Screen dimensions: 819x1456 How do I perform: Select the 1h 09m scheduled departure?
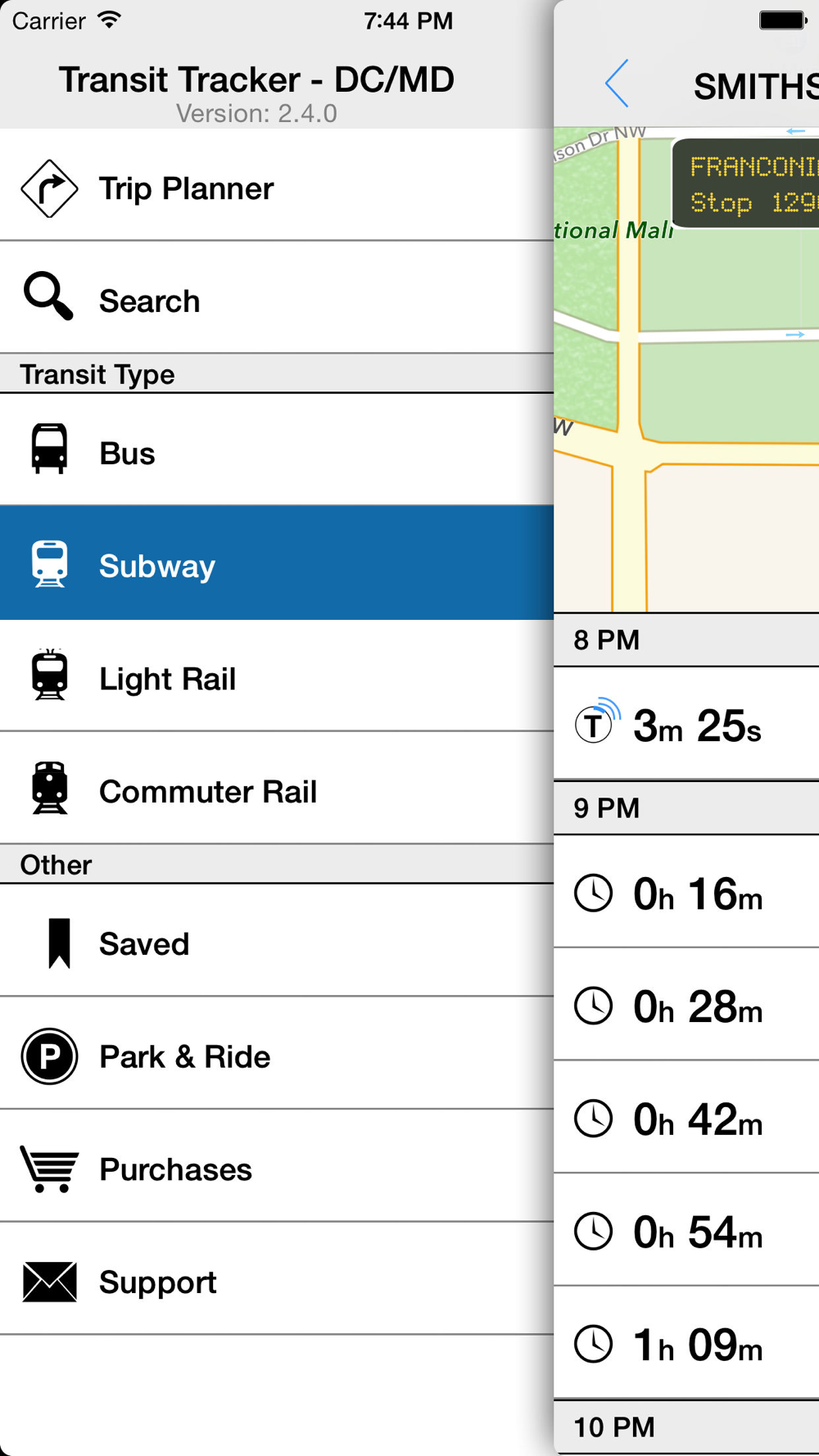click(x=696, y=1344)
